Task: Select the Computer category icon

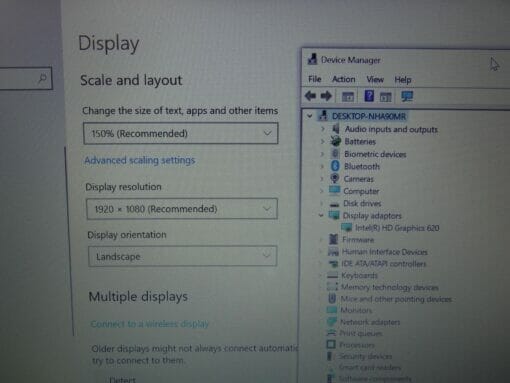Action: coord(334,190)
